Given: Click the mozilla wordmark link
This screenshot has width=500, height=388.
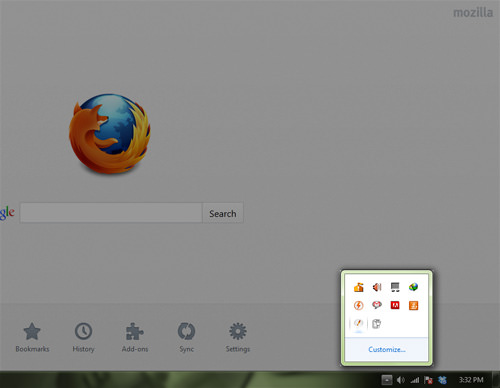Looking at the screenshot, I should click(x=473, y=13).
